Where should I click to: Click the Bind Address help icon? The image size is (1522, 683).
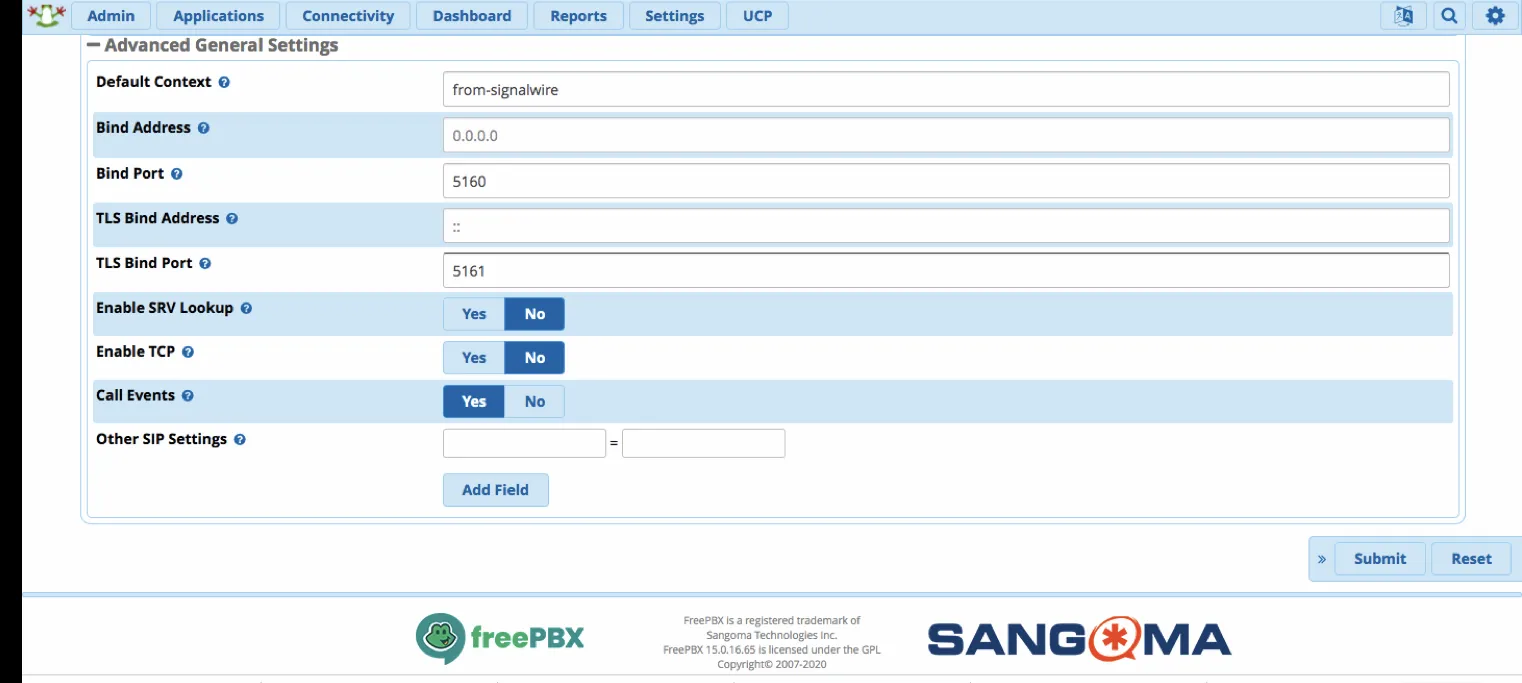coord(204,128)
